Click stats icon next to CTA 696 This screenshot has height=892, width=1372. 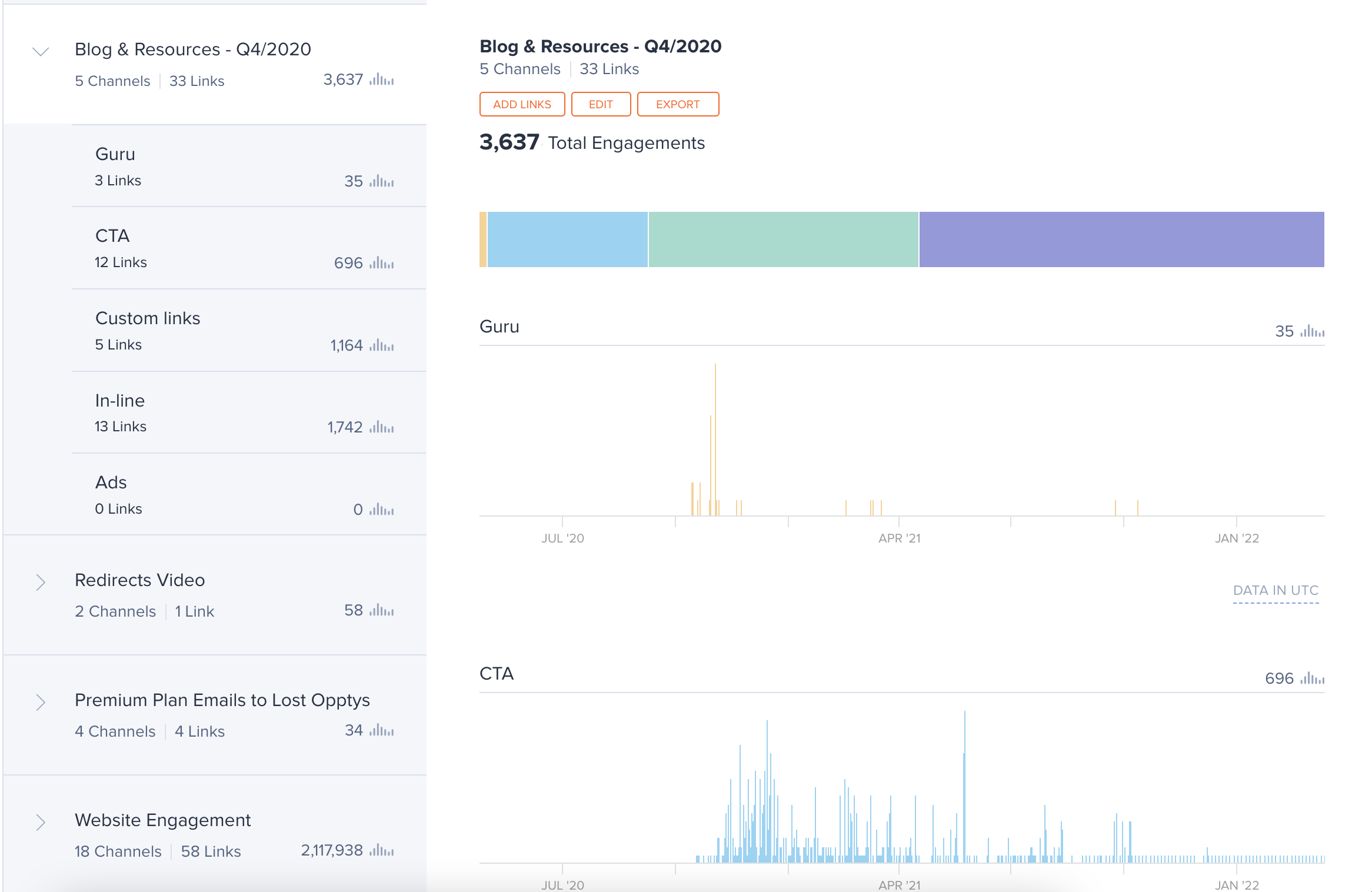(381, 263)
